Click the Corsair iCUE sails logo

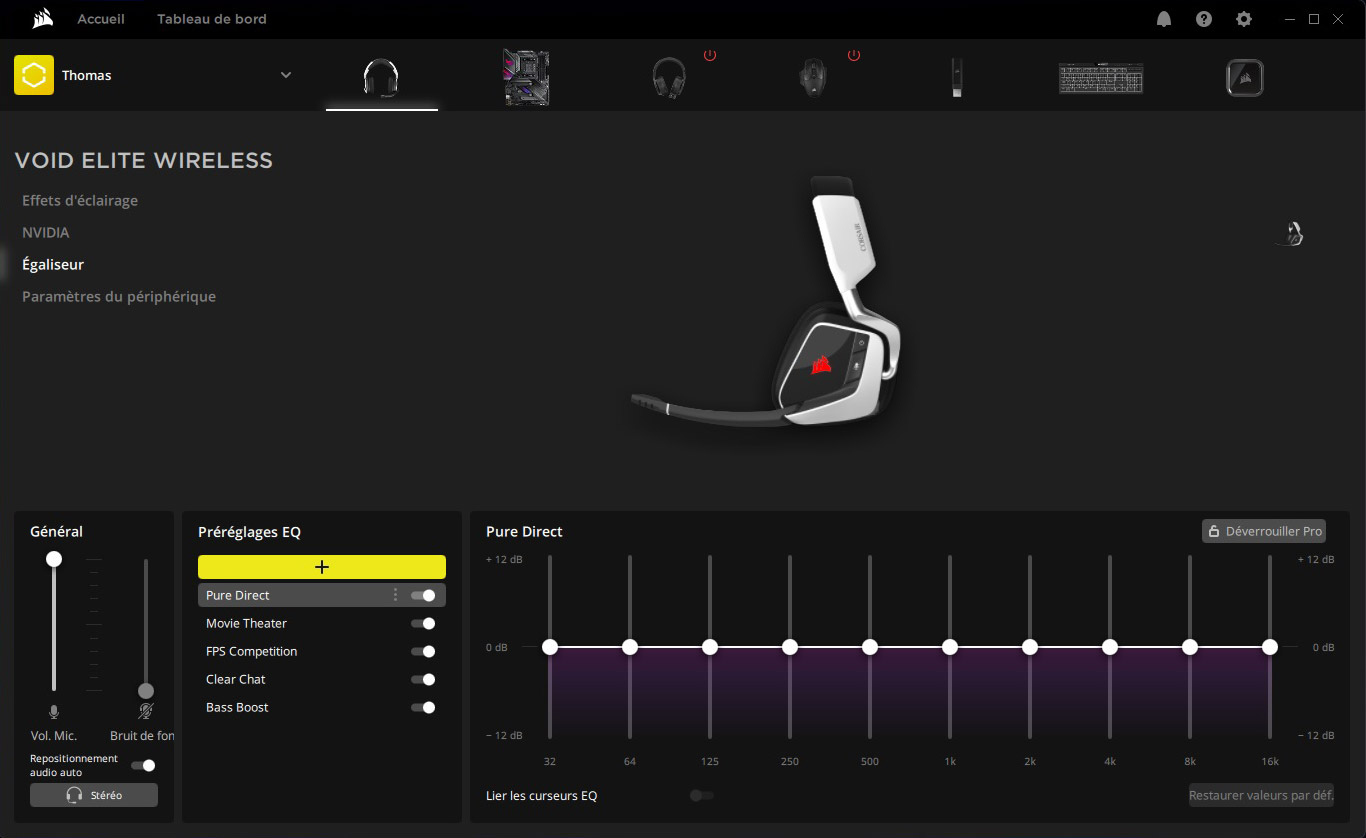coord(42,19)
